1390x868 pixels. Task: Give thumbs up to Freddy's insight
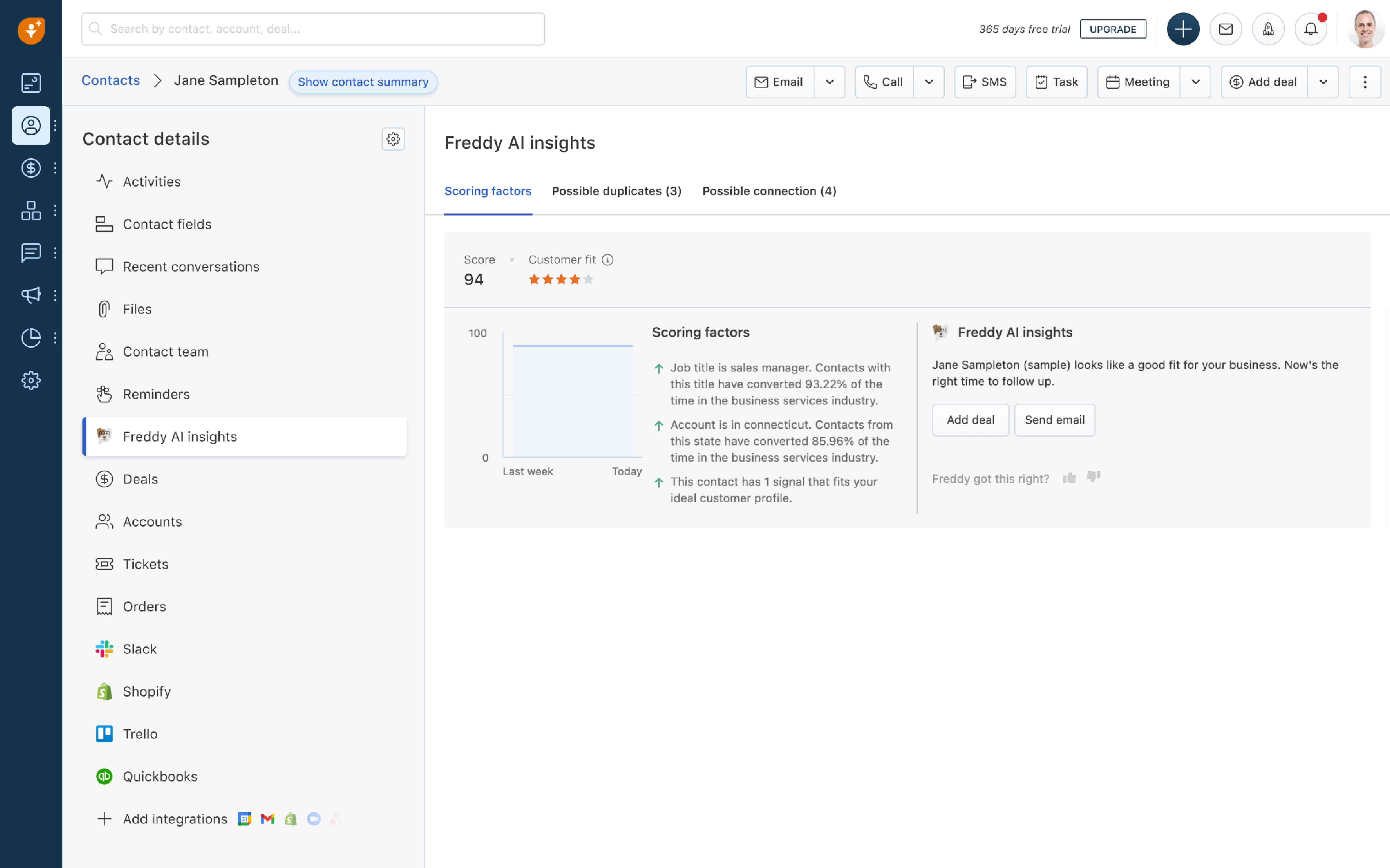1069,477
